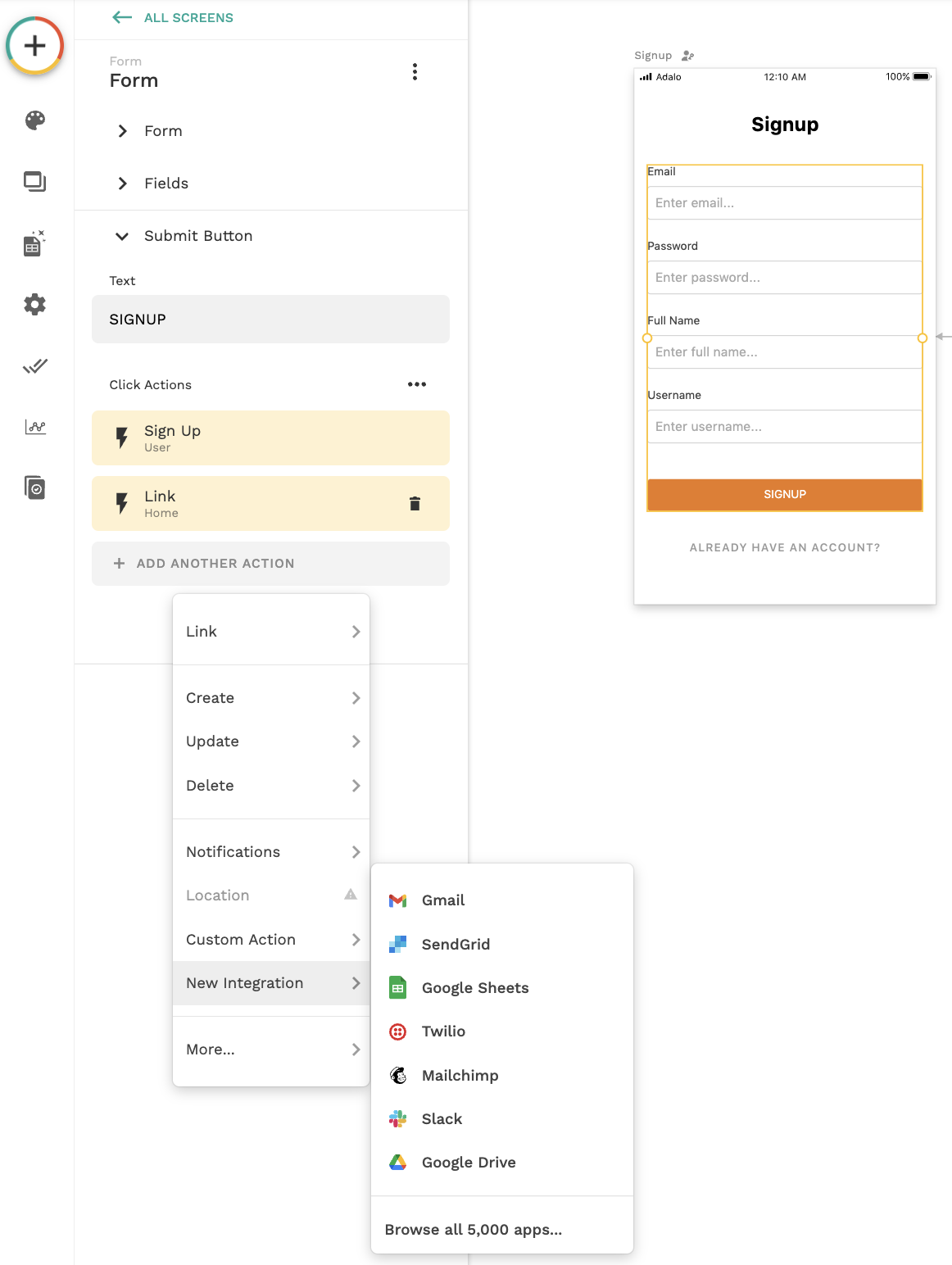This screenshot has width=952, height=1265.
Task: Open the screens panel icon
Action: coord(34,181)
